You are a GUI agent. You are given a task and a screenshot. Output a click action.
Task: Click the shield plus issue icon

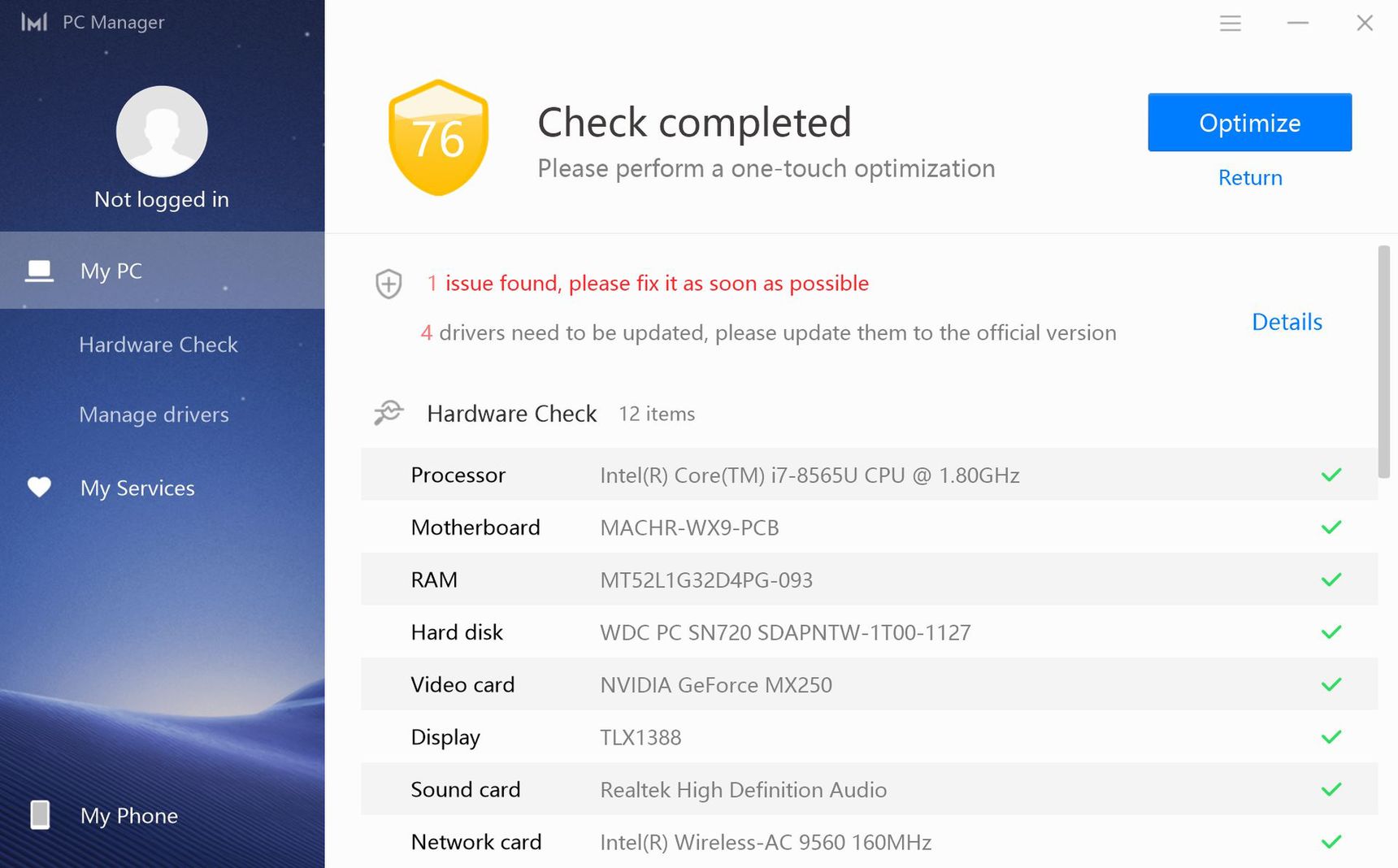389,284
